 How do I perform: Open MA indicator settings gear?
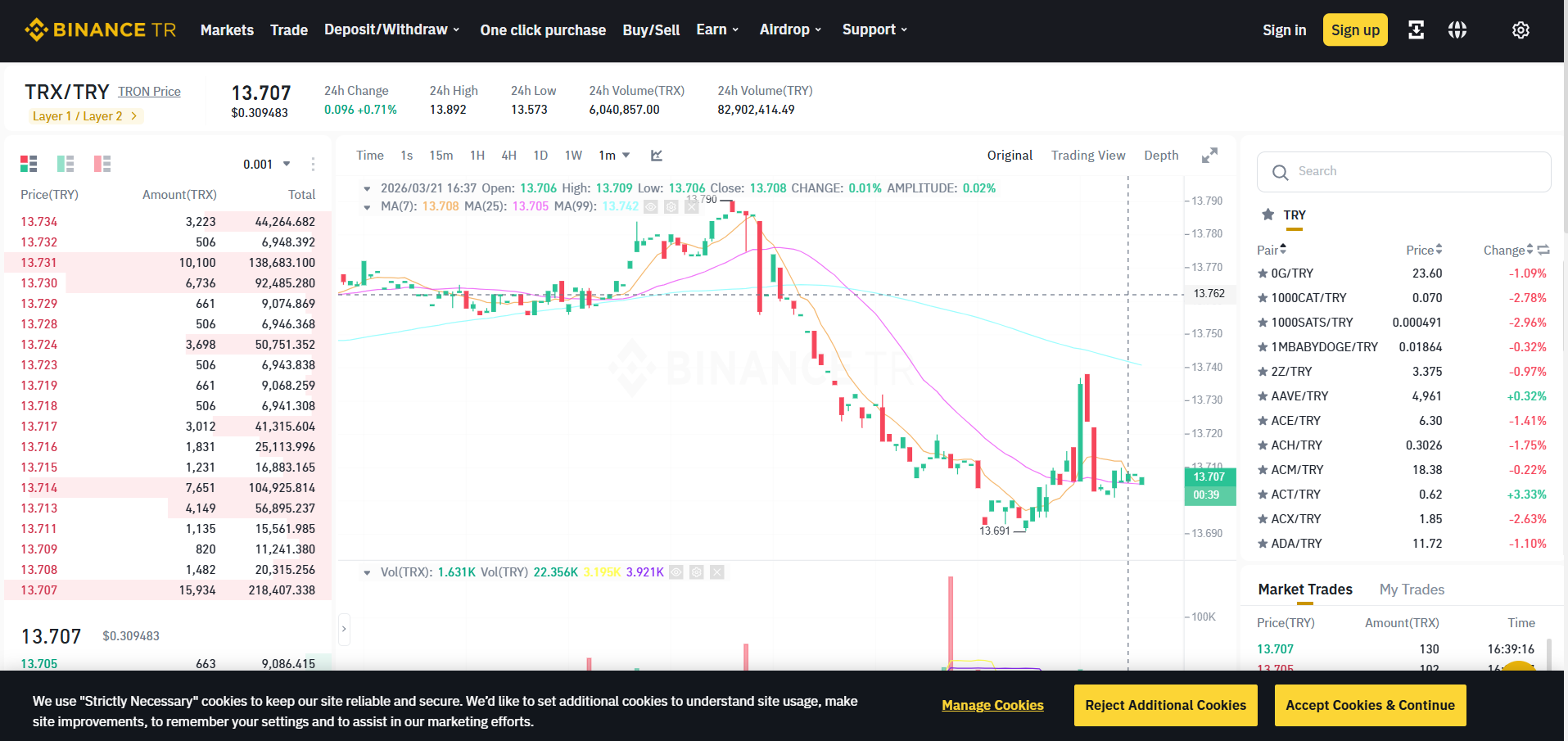click(x=671, y=206)
